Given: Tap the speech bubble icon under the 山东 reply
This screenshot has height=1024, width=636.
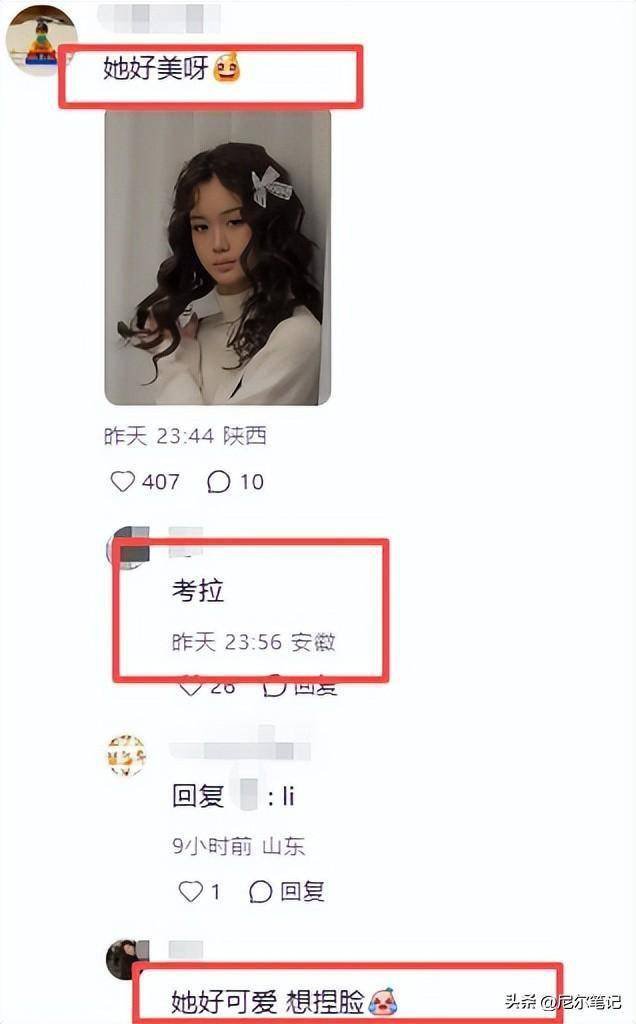Looking at the screenshot, I should [x=261, y=891].
